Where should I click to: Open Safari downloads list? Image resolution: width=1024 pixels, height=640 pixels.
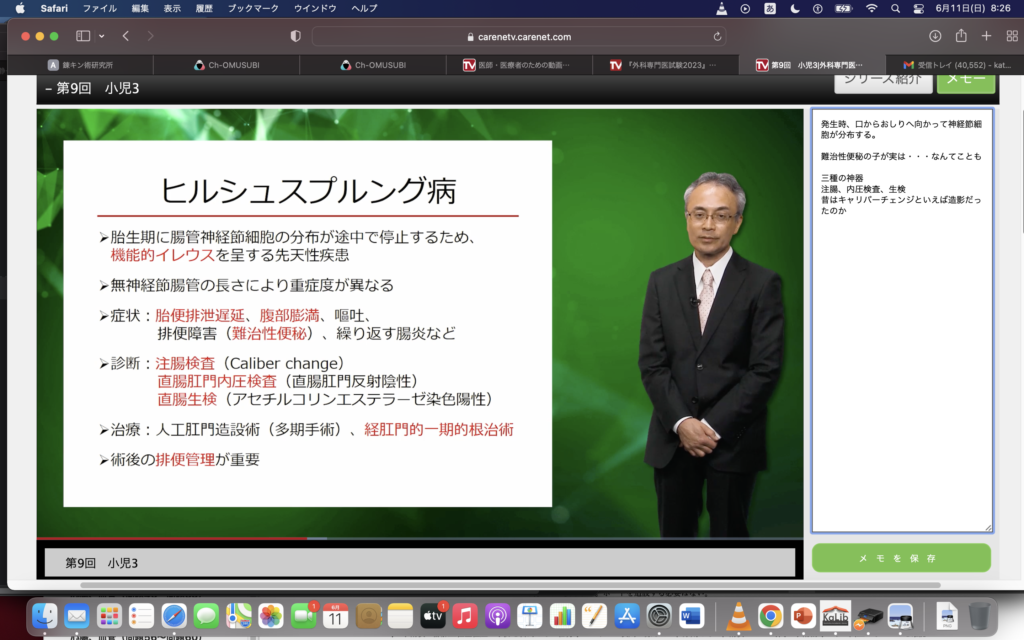pos(935,36)
